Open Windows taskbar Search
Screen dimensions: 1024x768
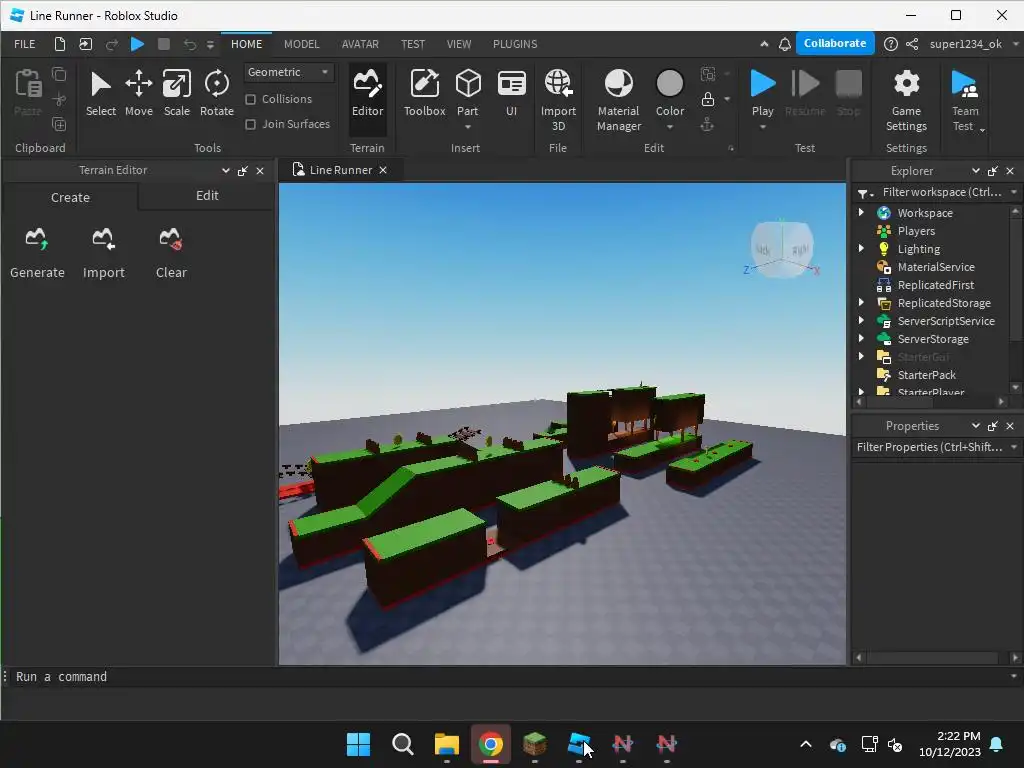[x=402, y=744]
